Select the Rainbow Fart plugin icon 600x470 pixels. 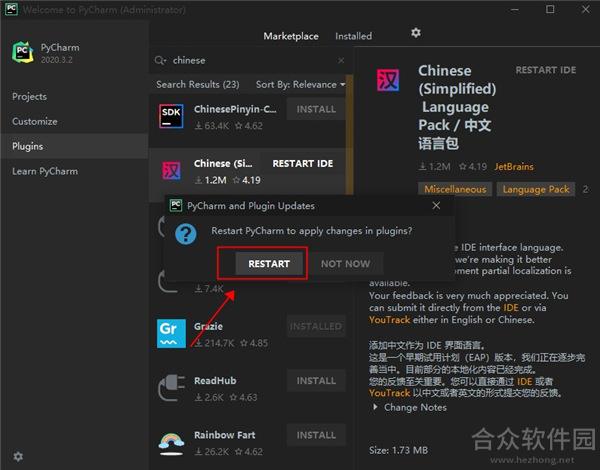pos(171,443)
